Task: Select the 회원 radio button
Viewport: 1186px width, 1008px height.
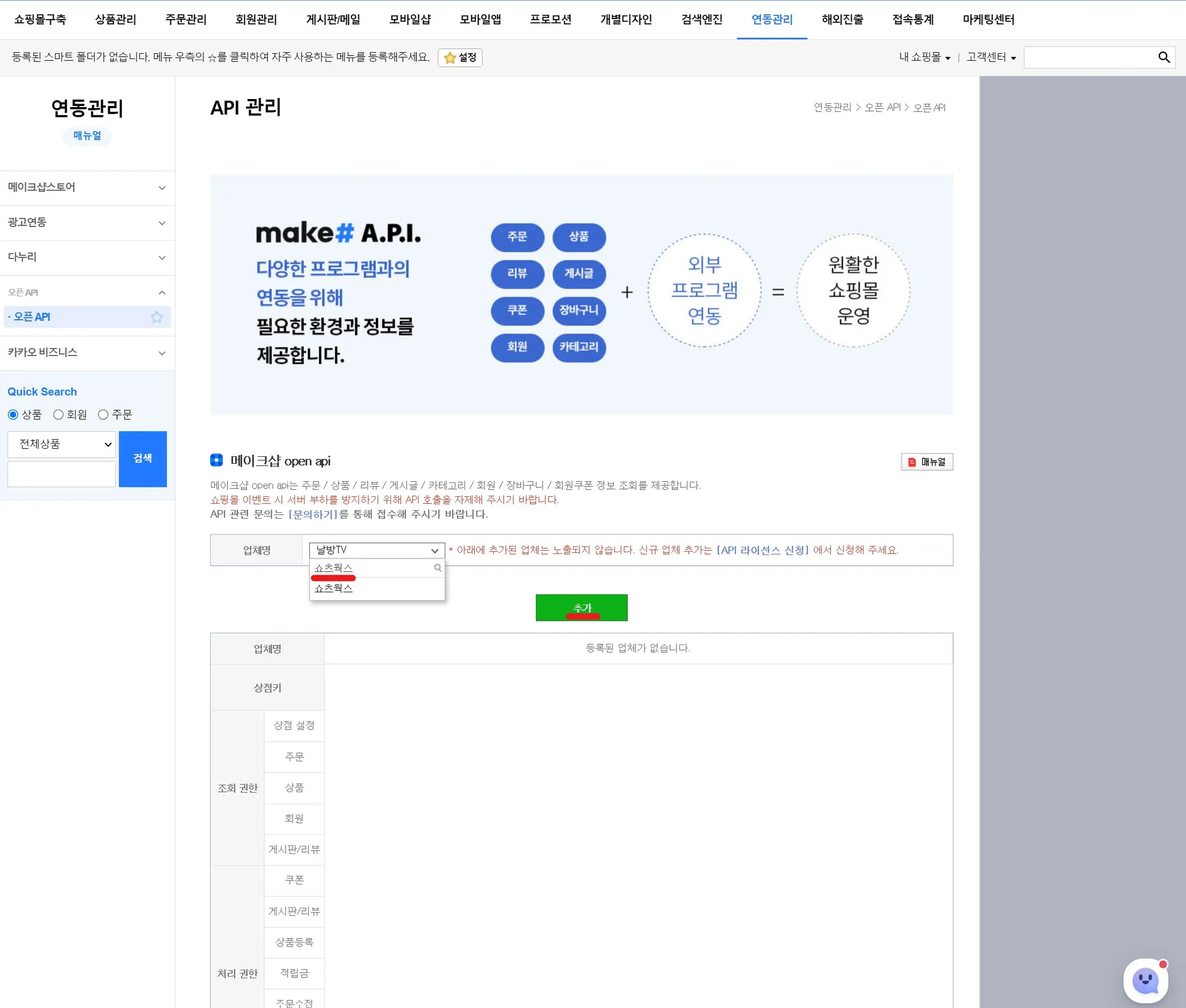Action: (x=58, y=415)
